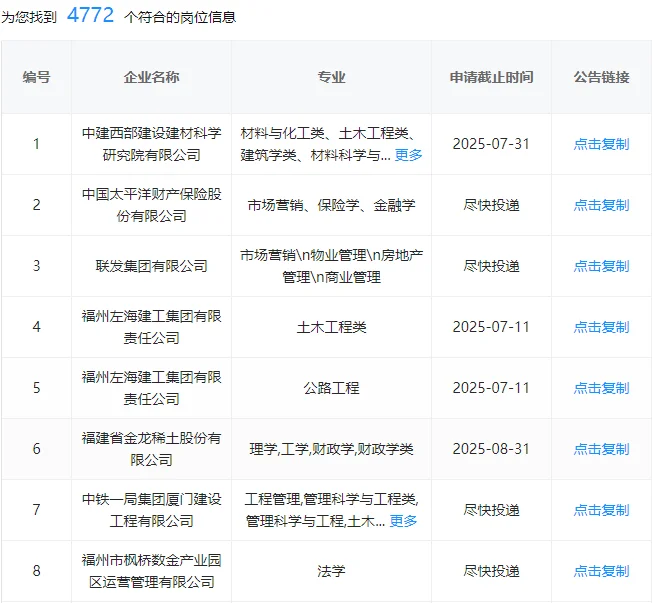Click row number 1

click(37, 144)
